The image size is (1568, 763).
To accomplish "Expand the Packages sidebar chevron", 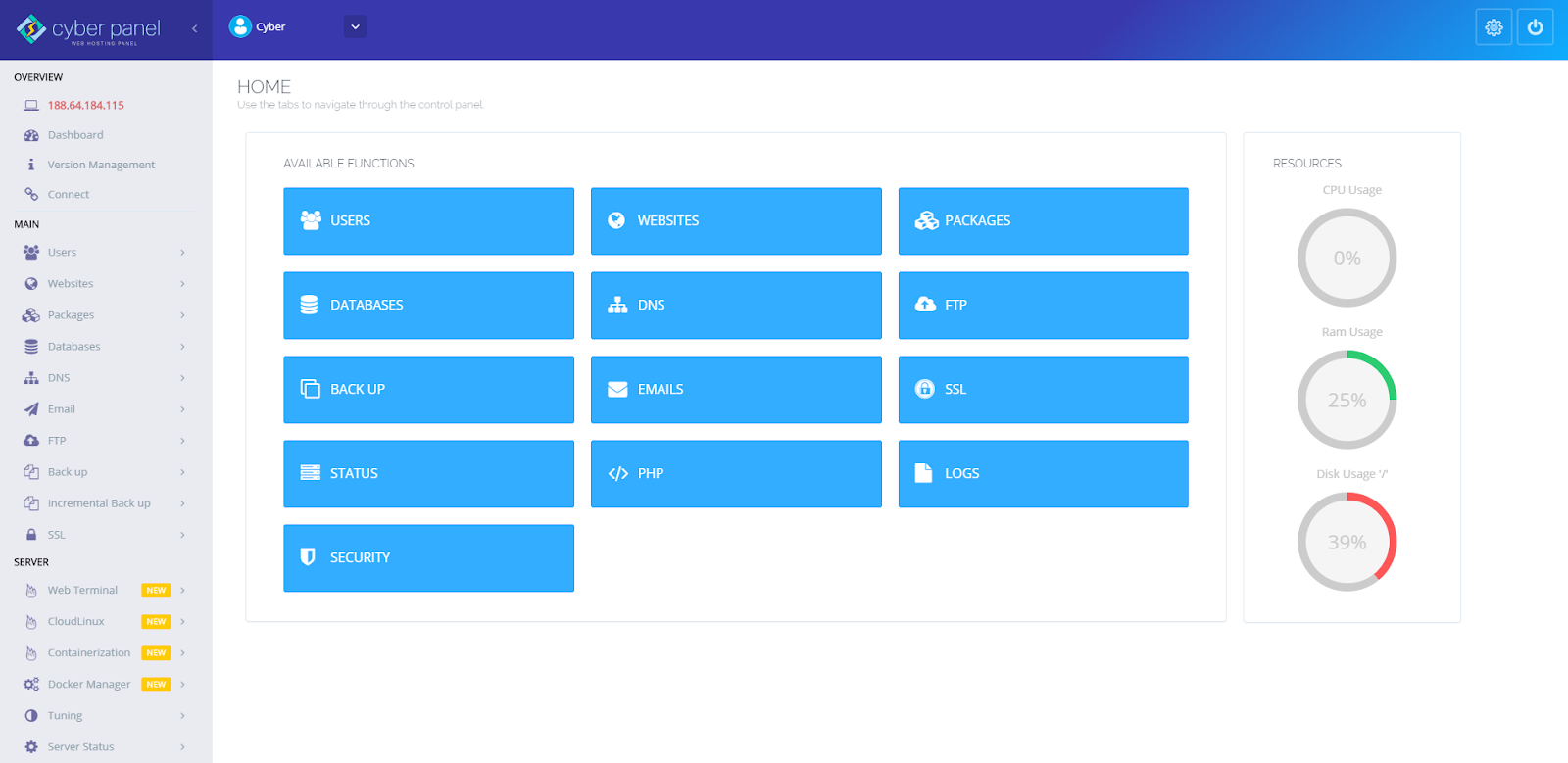I will click(x=182, y=315).
